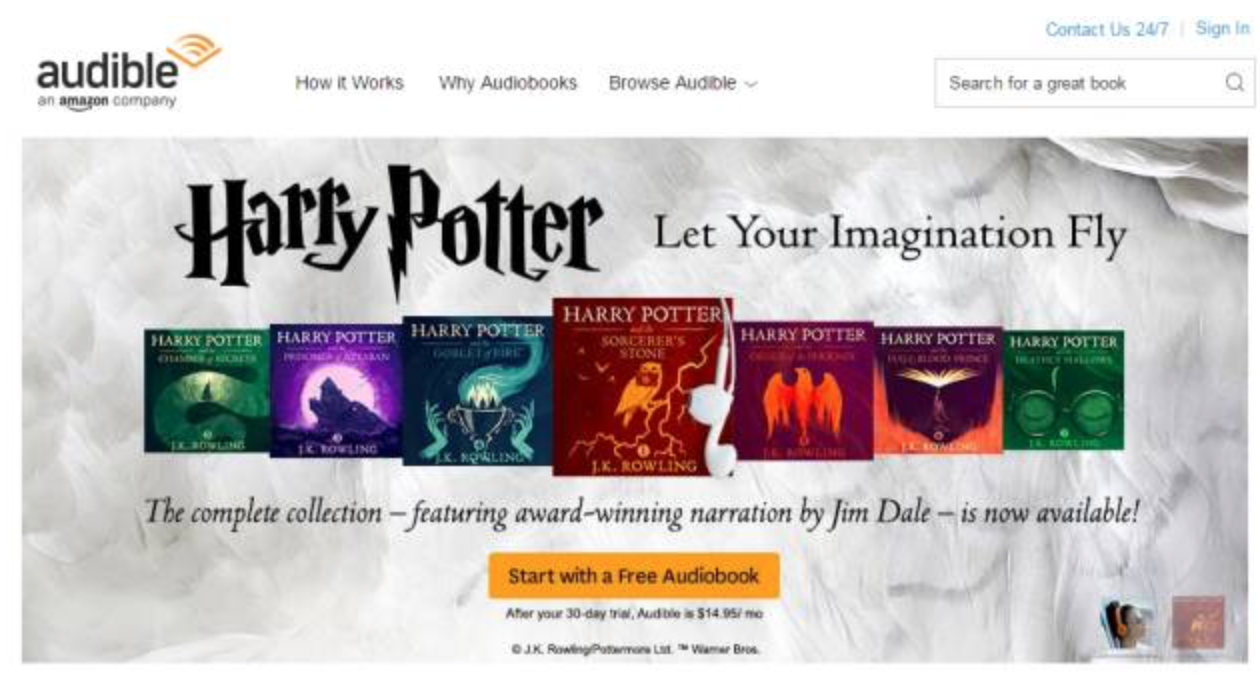Open the Browse Audible dropdown
This screenshot has width=1260, height=678.
click(x=682, y=83)
